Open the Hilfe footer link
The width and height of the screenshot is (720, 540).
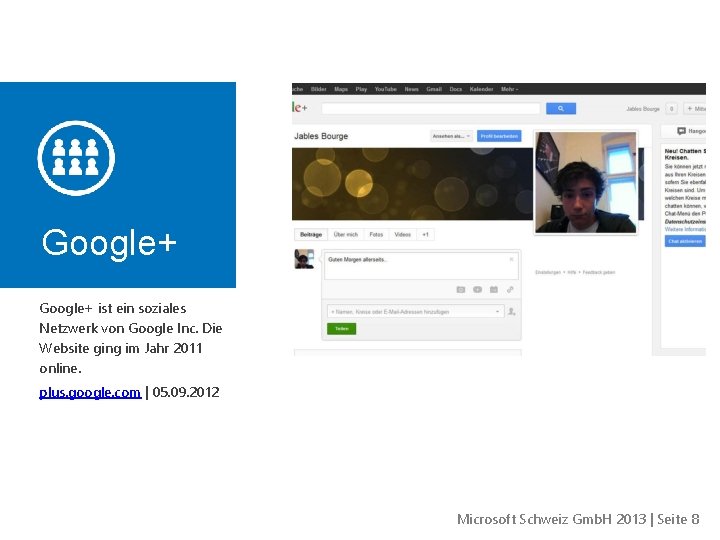(572, 272)
